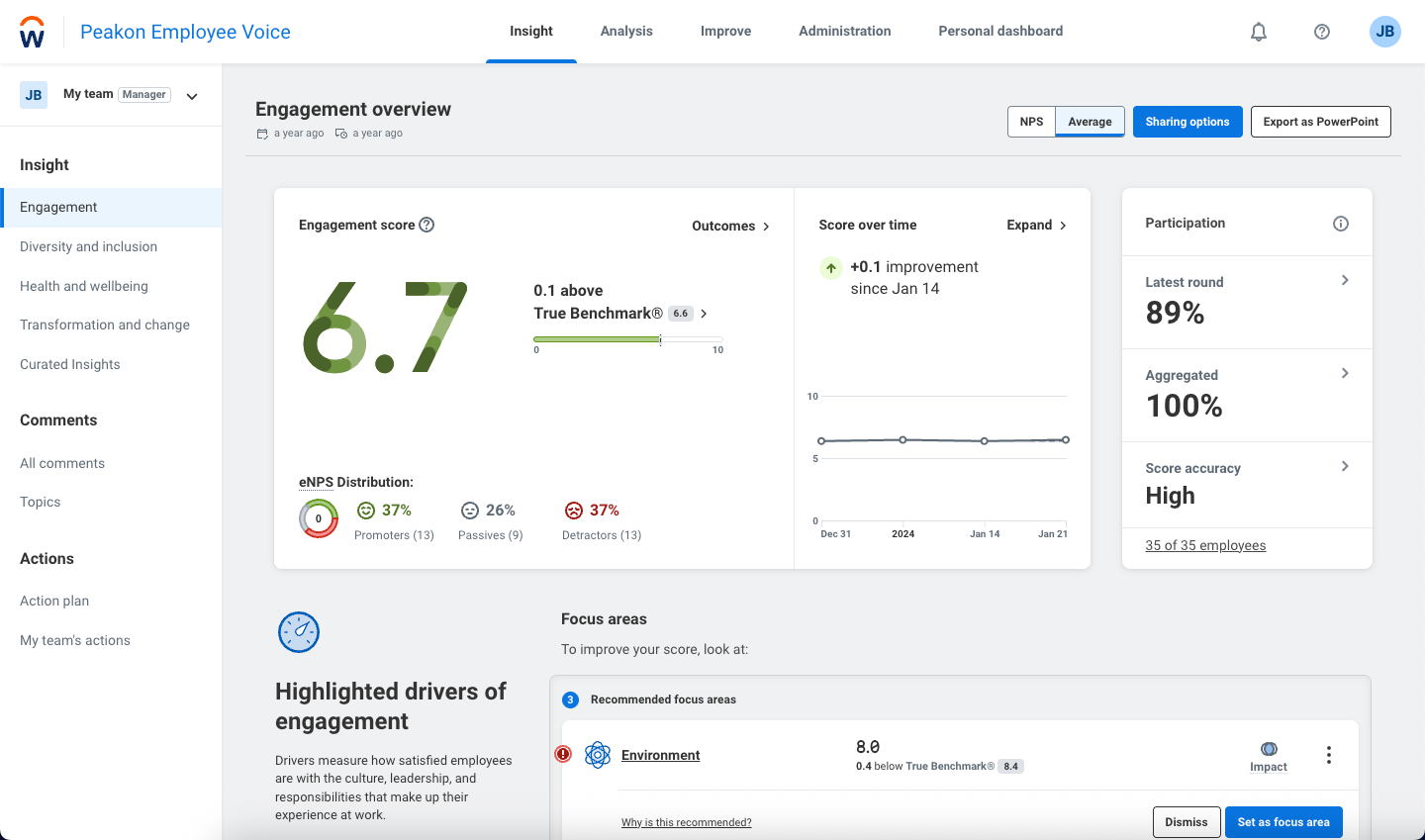The height and width of the screenshot is (840, 1425).
Task: Open the Administration section
Action: click(844, 31)
